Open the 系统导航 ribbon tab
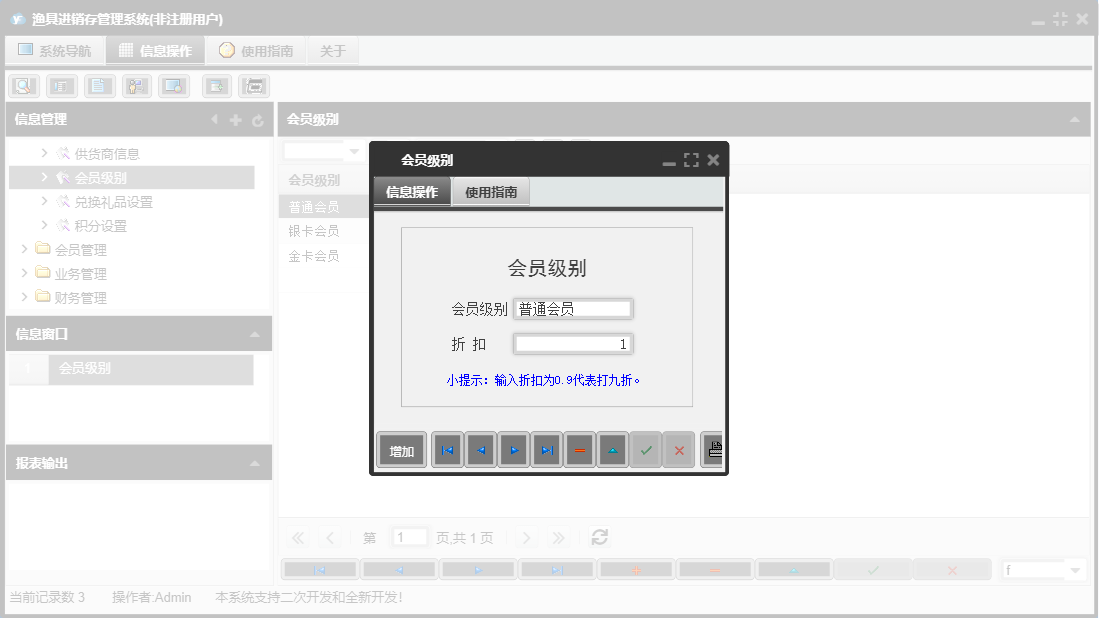 pos(55,49)
